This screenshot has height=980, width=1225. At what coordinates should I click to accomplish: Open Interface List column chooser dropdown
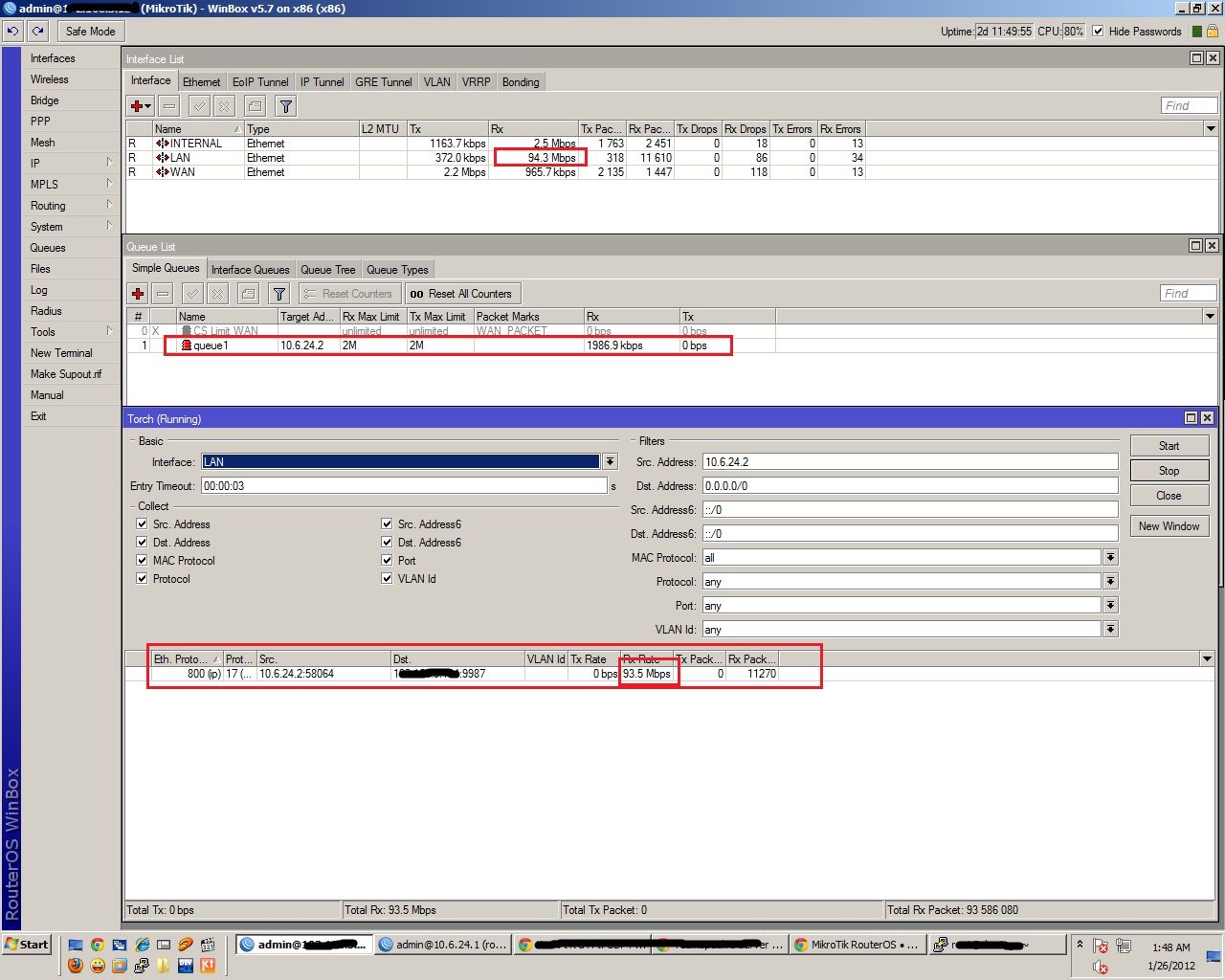[1211, 129]
